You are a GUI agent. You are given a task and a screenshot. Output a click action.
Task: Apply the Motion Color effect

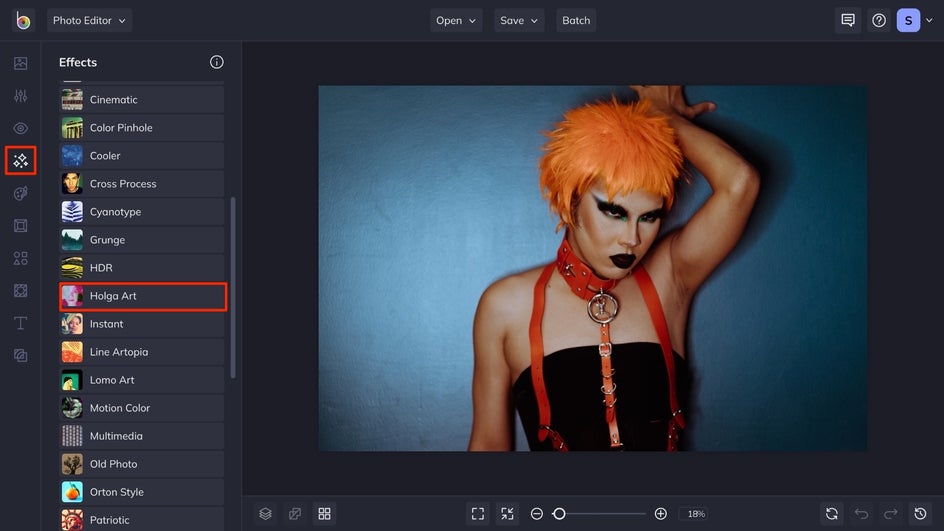coord(142,408)
